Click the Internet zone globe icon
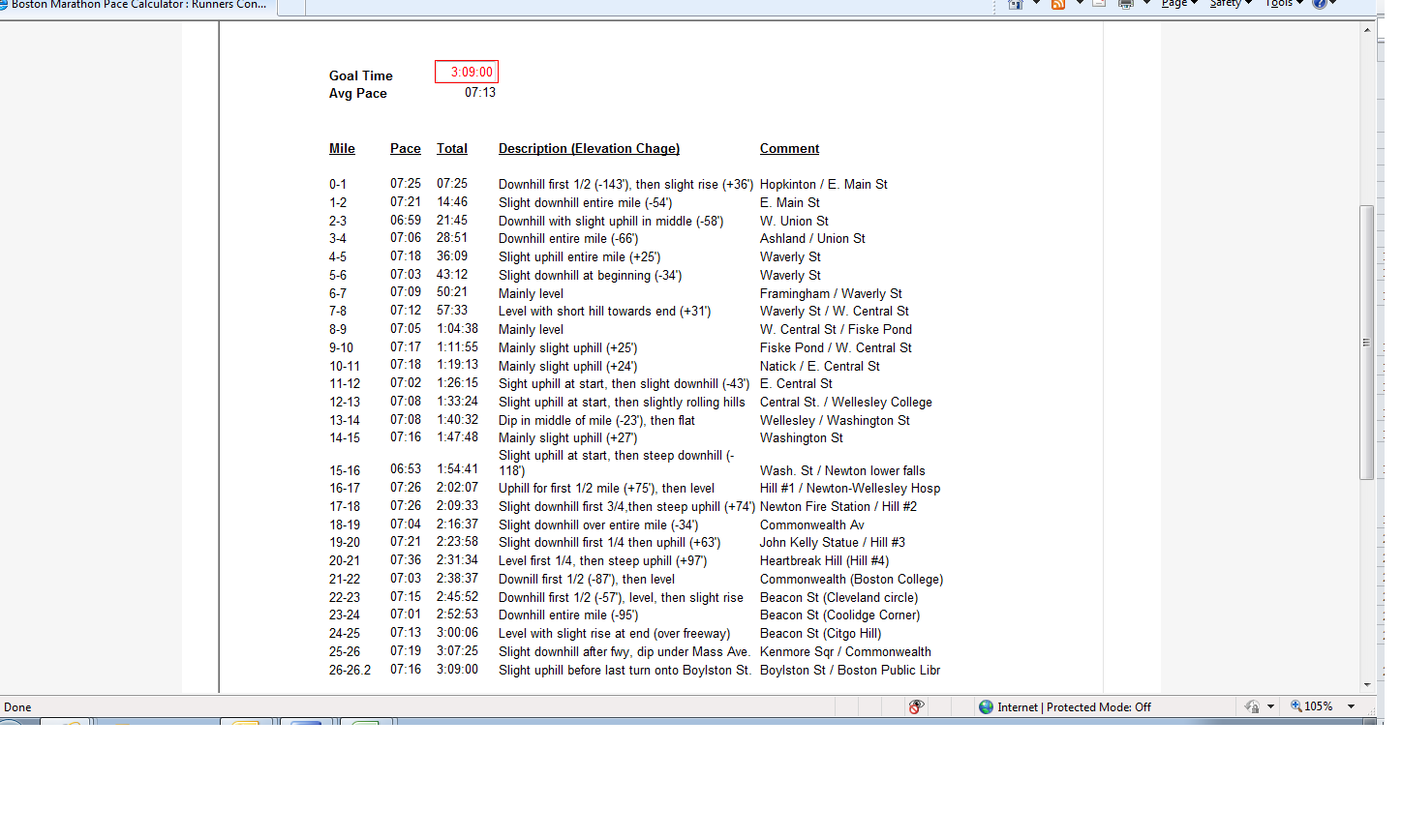 [986, 707]
